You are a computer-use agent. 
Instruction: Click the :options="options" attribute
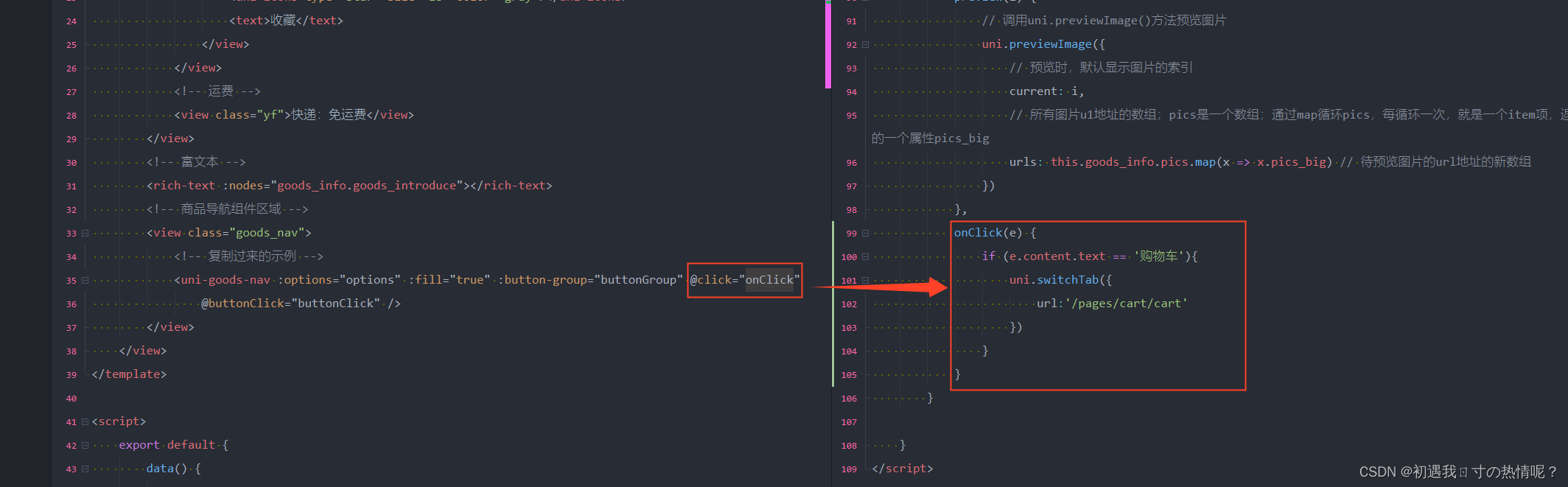coord(339,280)
